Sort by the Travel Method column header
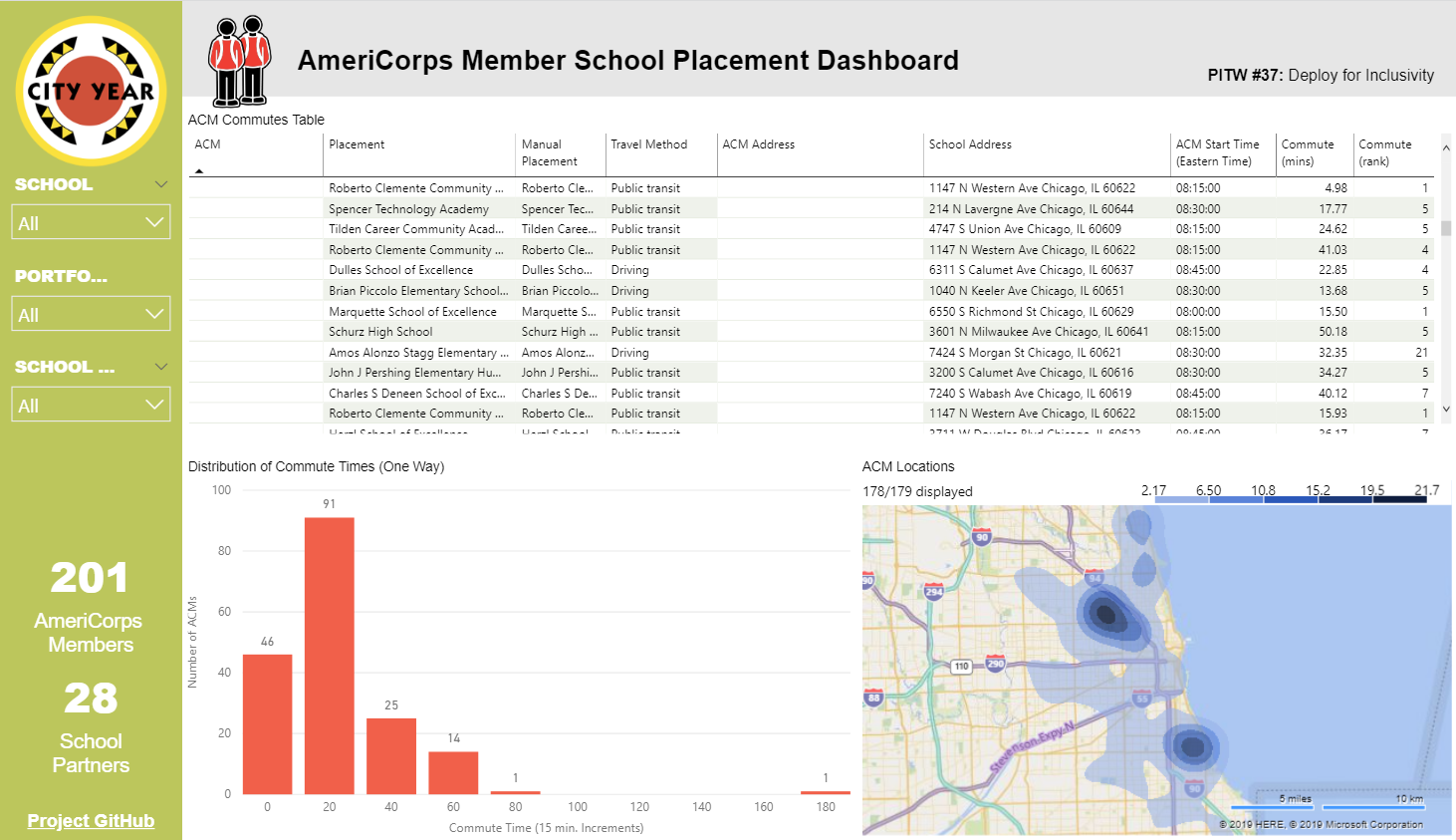The image size is (1456, 840). [x=649, y=144]
